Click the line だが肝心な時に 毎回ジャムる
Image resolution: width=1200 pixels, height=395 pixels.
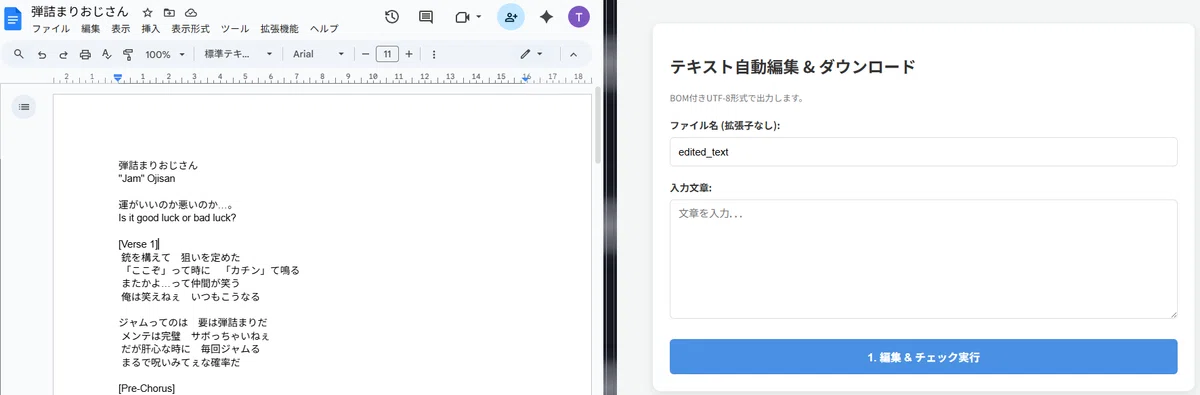(191, 349)
